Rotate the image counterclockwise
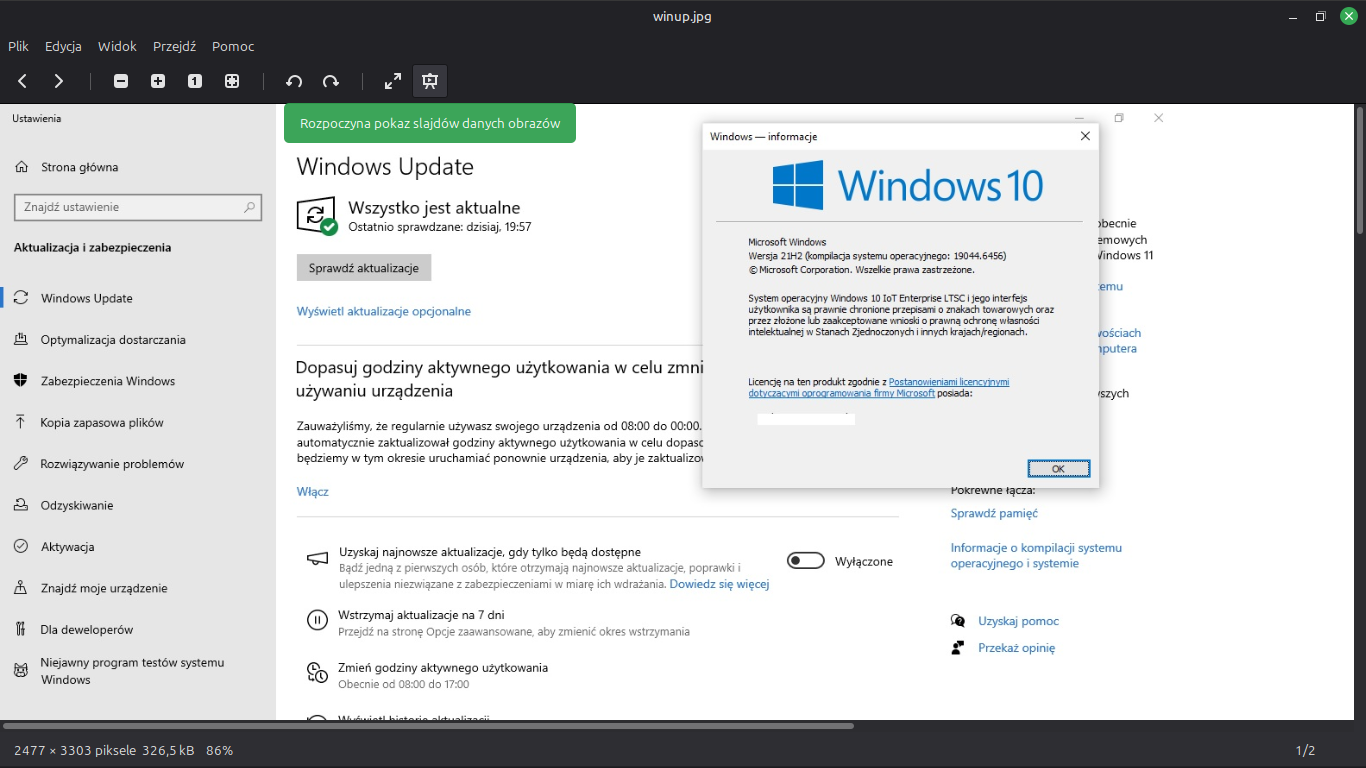 (294, 81)
